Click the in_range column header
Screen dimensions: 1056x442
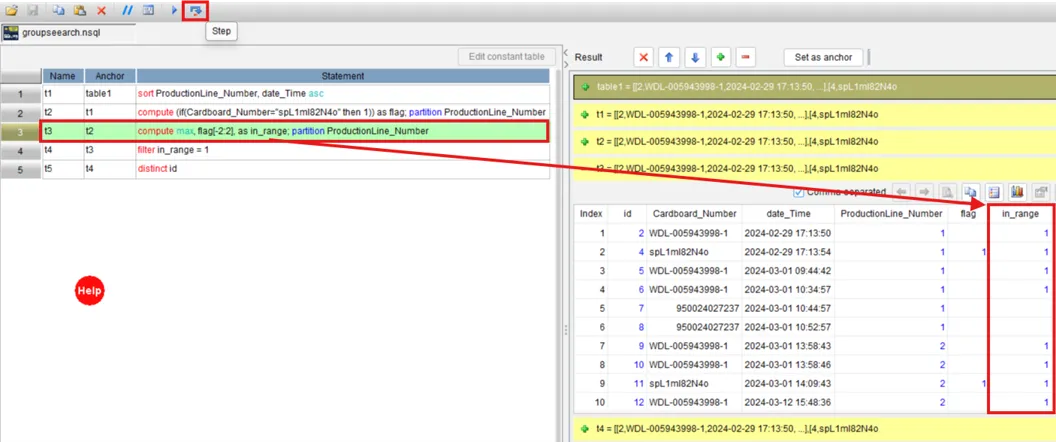coord(1020,214)
